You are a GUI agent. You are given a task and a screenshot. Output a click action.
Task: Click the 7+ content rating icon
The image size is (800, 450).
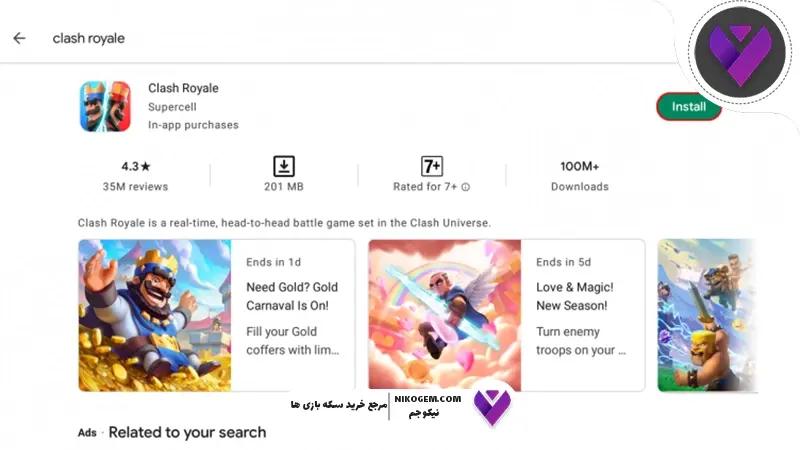point(432,166)
